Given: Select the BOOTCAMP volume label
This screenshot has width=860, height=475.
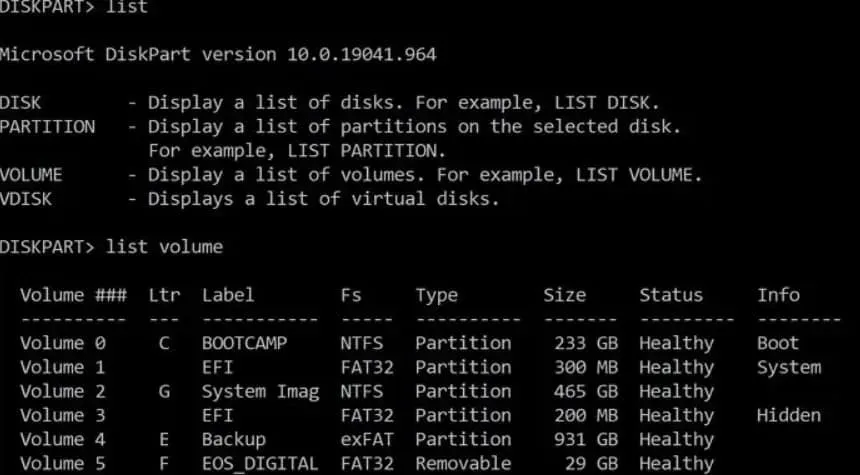Looking at the screenshot, I should coord(244,343).
